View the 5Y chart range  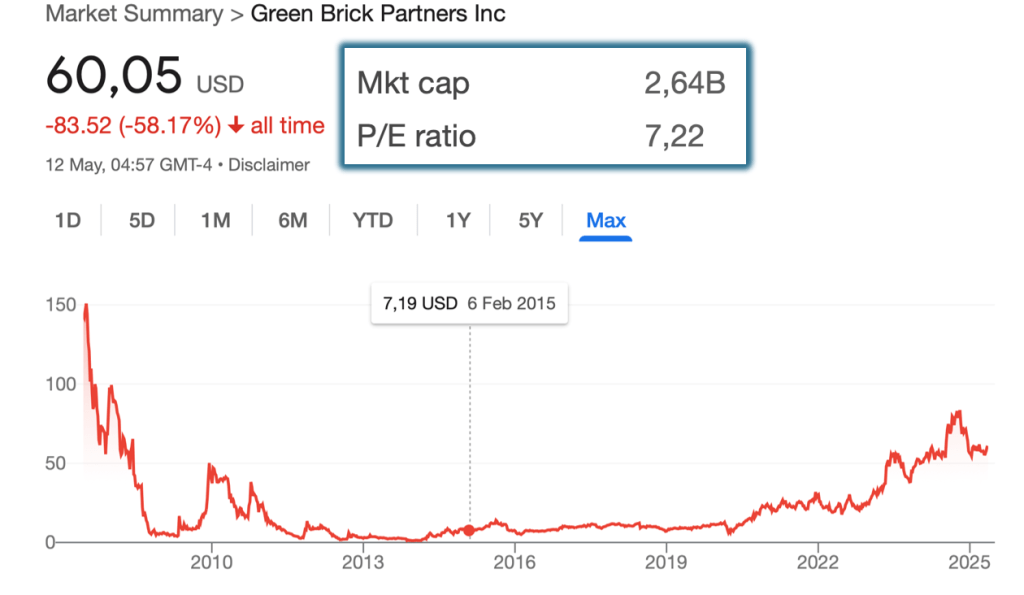[530, 220]
